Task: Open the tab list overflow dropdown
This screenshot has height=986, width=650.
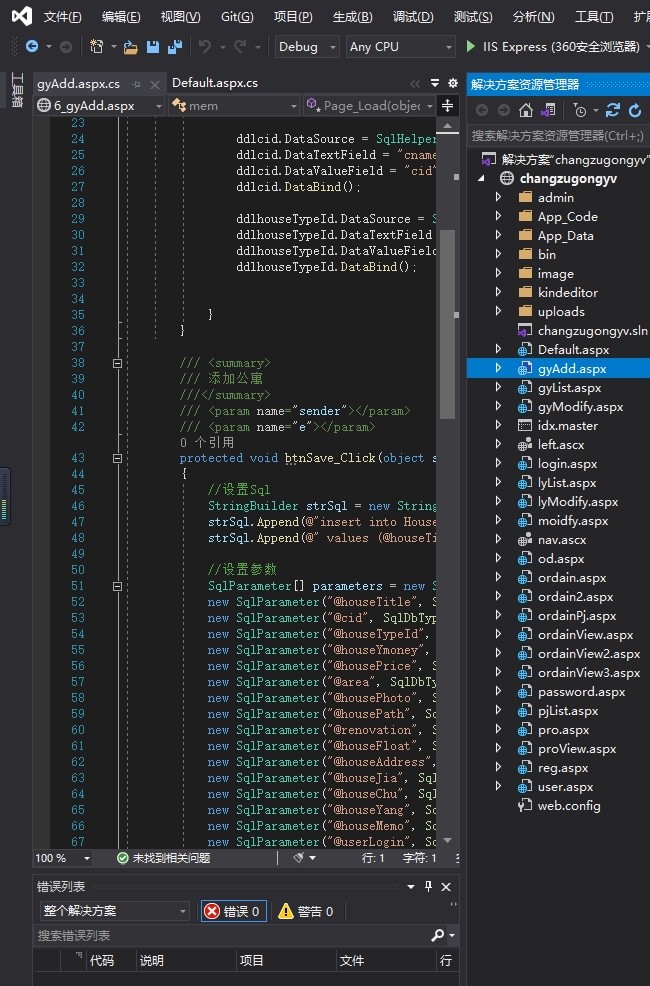Action: 434,83
